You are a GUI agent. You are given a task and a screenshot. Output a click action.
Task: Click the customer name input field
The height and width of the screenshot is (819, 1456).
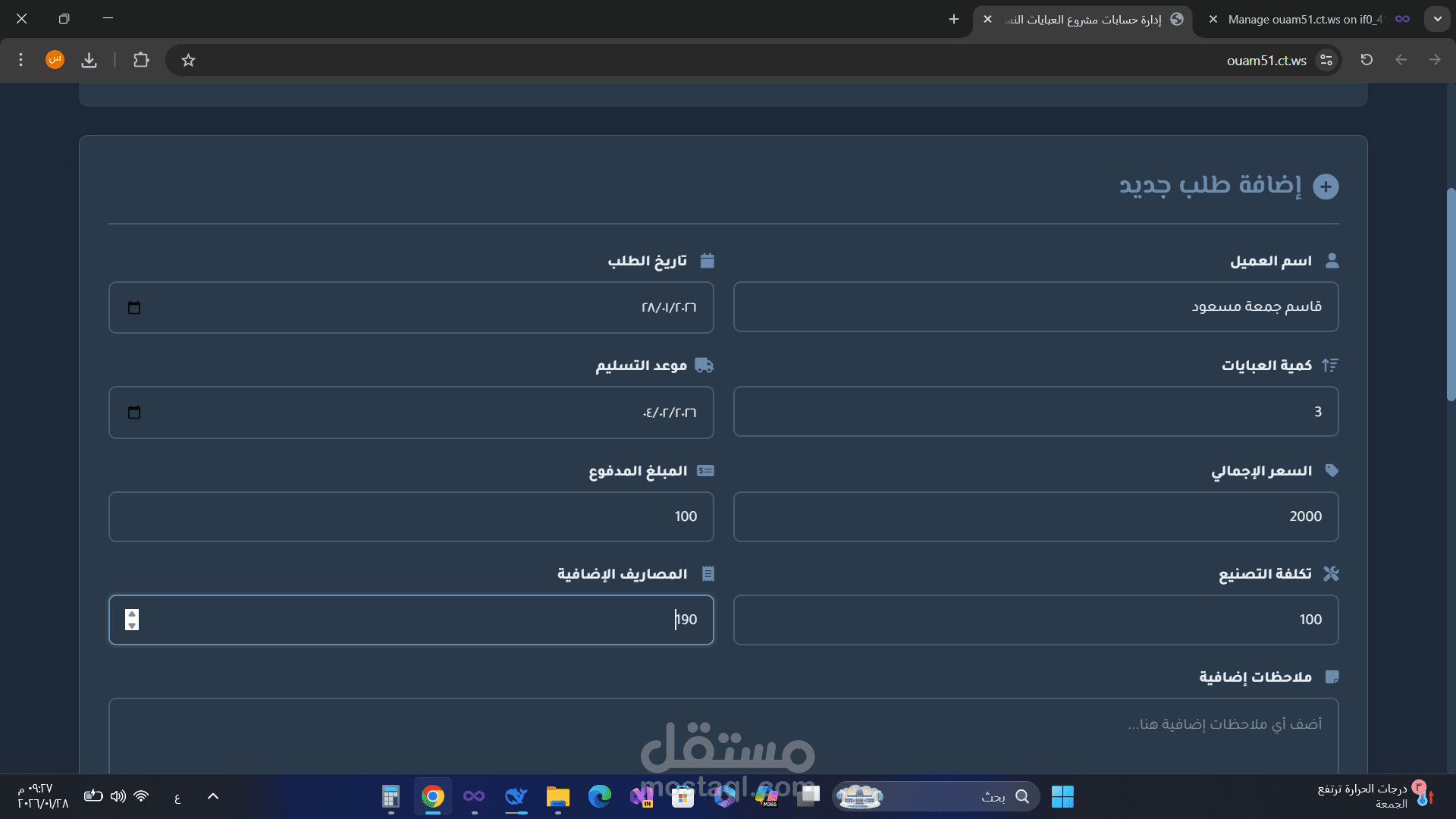tap(1035, 307)
